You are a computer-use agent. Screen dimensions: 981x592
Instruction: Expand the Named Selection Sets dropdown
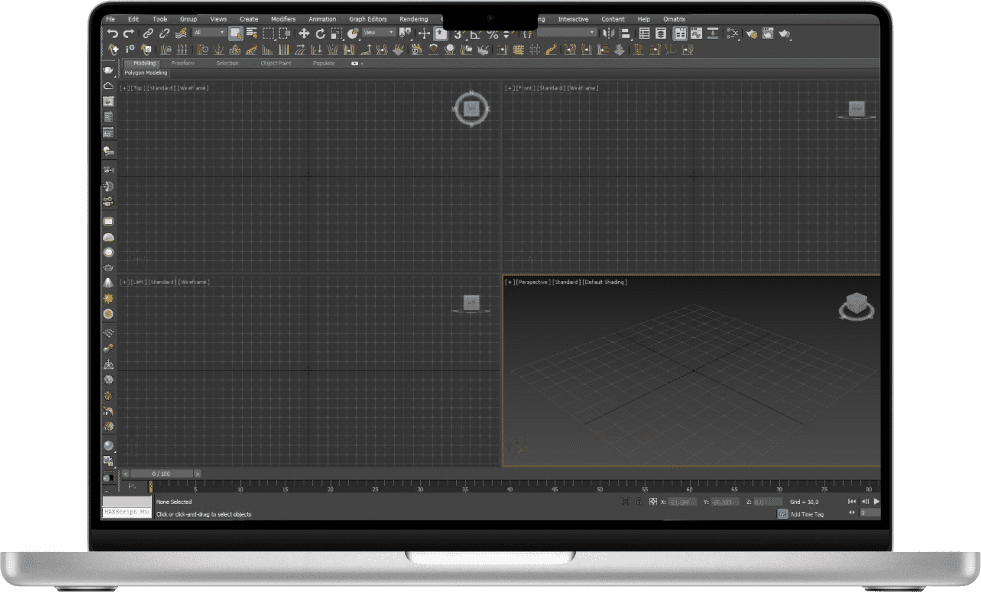566,33
